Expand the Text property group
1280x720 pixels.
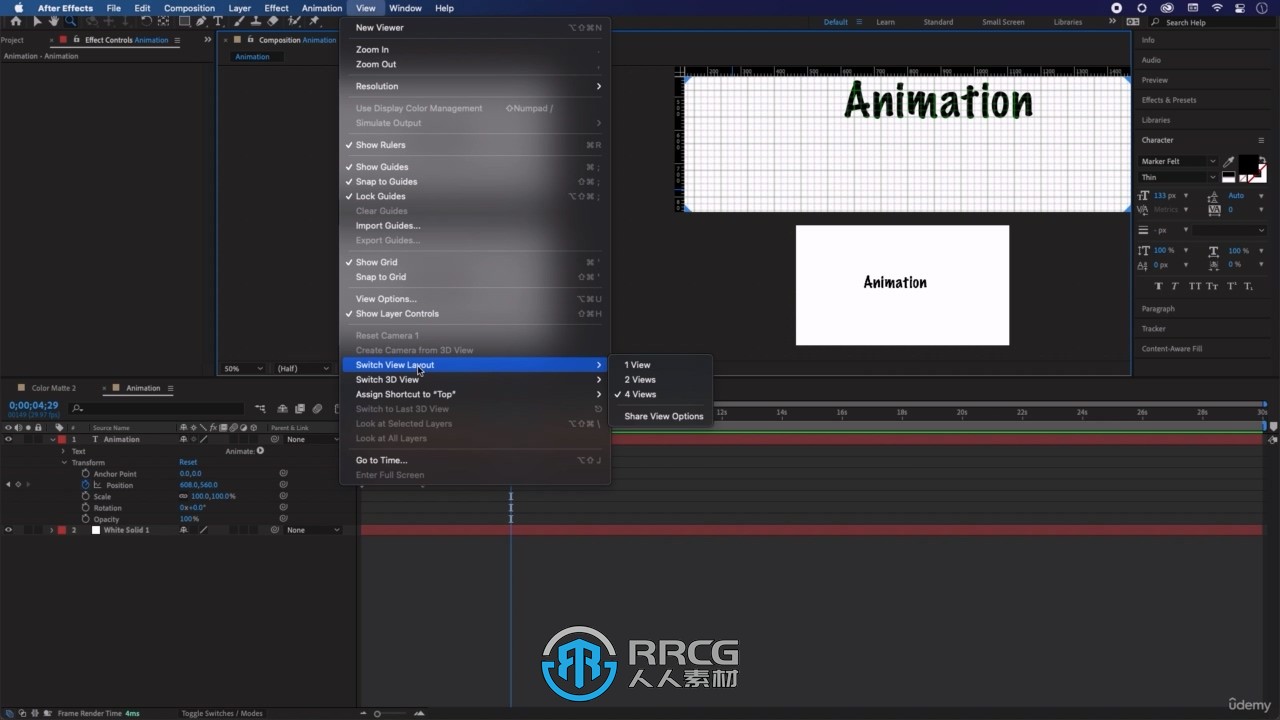click(x=63, y=451)
